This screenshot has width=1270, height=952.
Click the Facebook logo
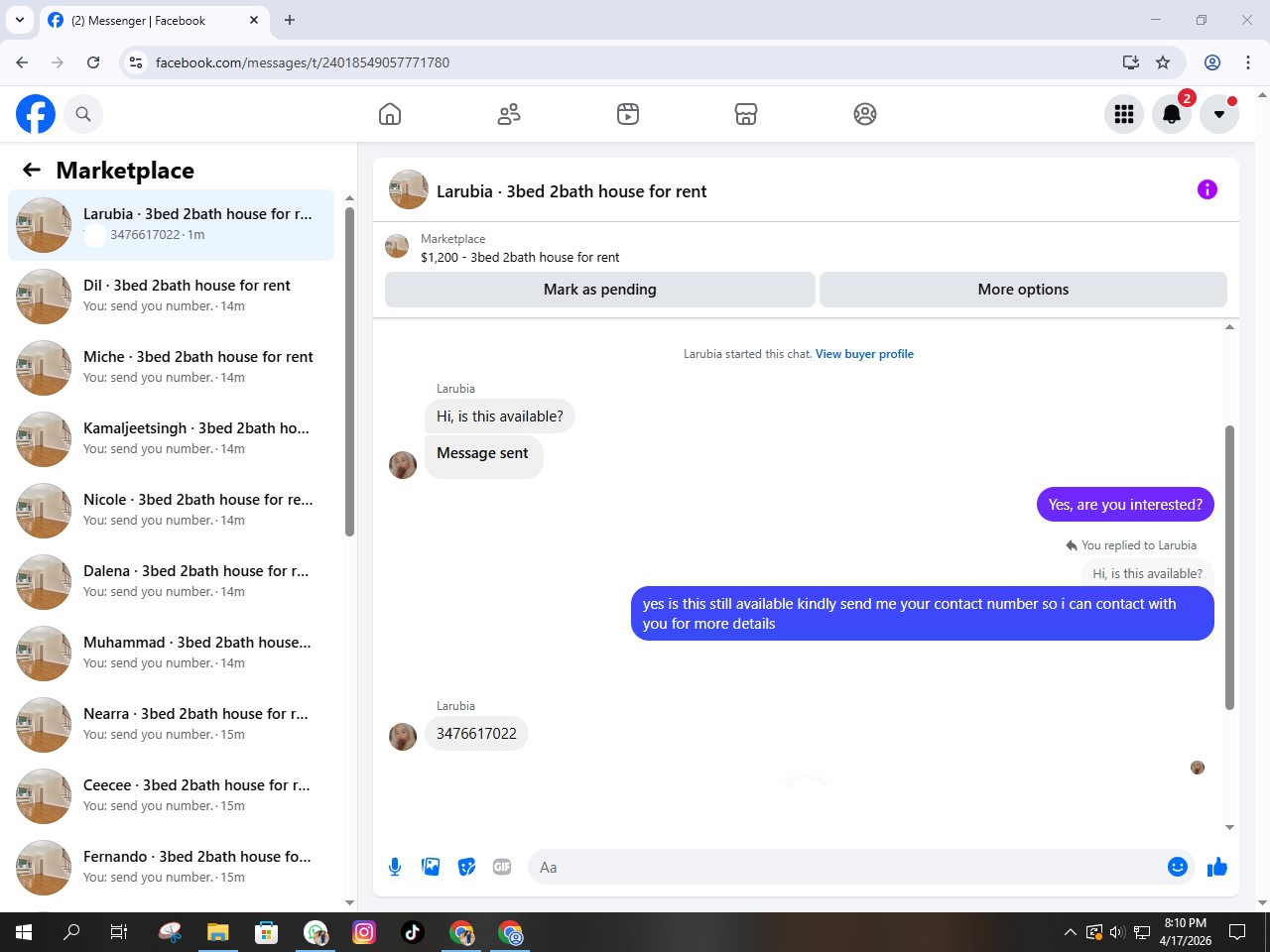pyautogui.click(x=36, y=114)
